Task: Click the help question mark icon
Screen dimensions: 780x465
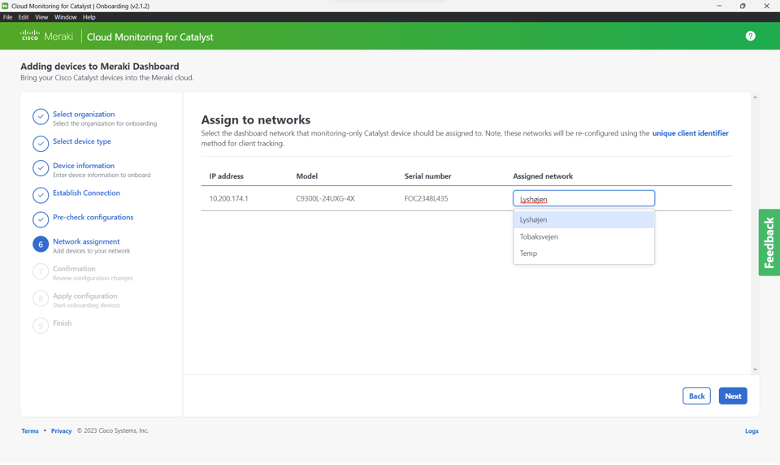Action: pyautogui.click(x=750, y=36)
